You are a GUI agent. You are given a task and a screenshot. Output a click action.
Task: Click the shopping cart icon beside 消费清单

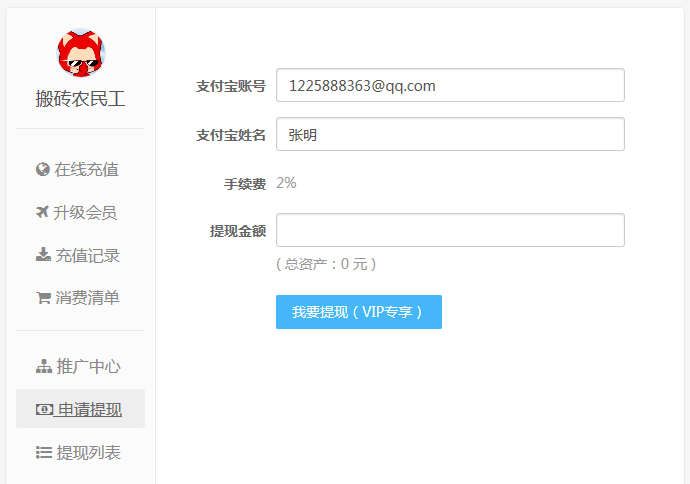[x=43, y=298]
